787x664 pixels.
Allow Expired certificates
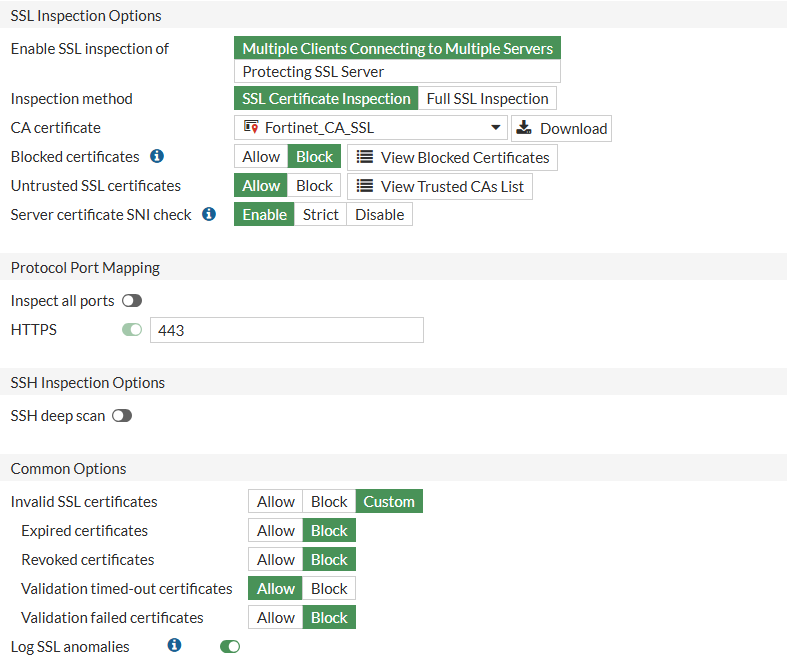[276, 531]
